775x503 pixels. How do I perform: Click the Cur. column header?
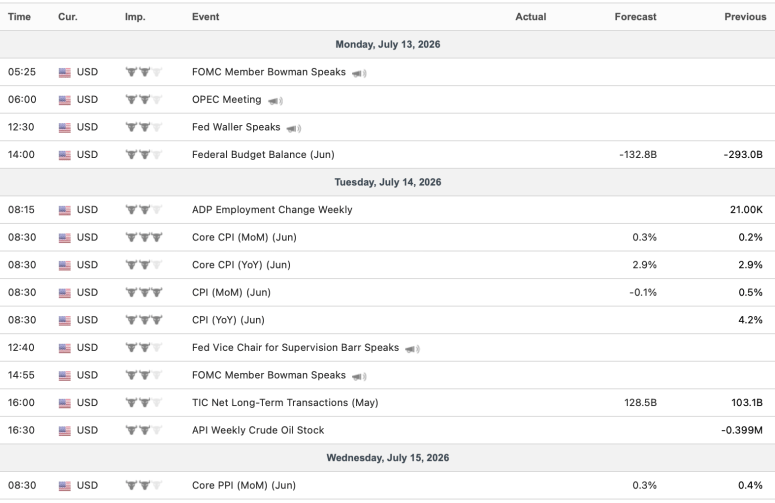68,17
